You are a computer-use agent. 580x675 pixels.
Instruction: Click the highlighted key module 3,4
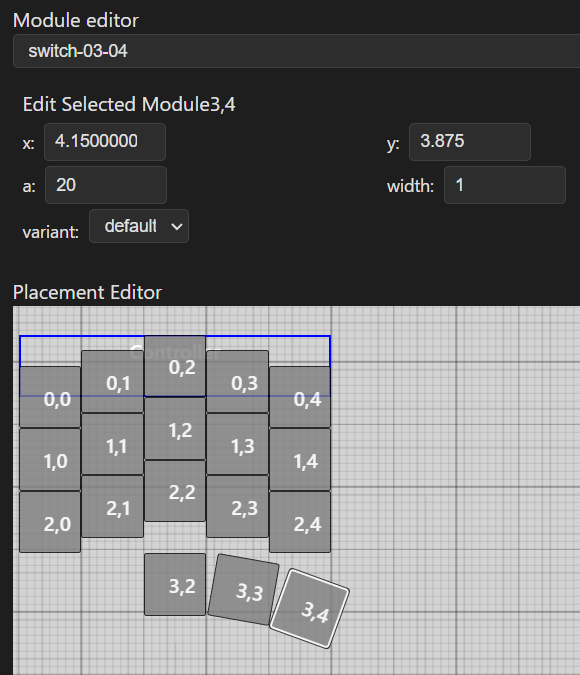pos(310,608)
